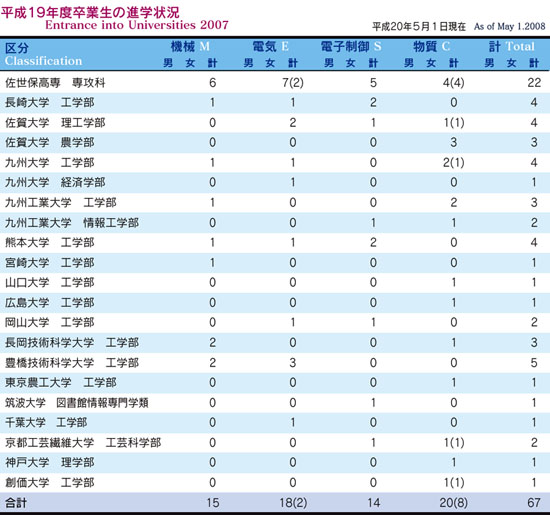Select row 宮崎大学 工学部
The image size is (550, 515).
(275, 263)
